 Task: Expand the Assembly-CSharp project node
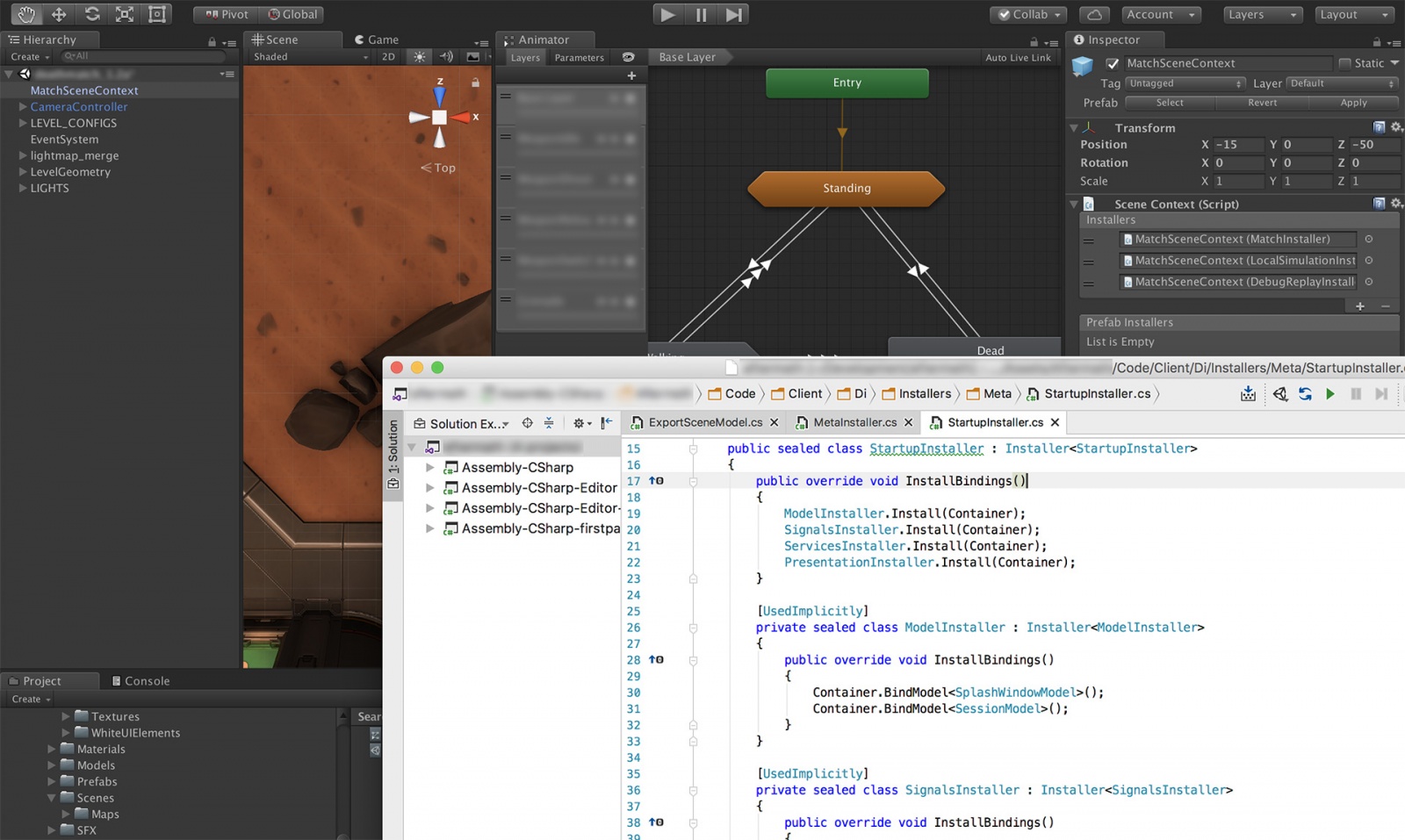[430, 468]
